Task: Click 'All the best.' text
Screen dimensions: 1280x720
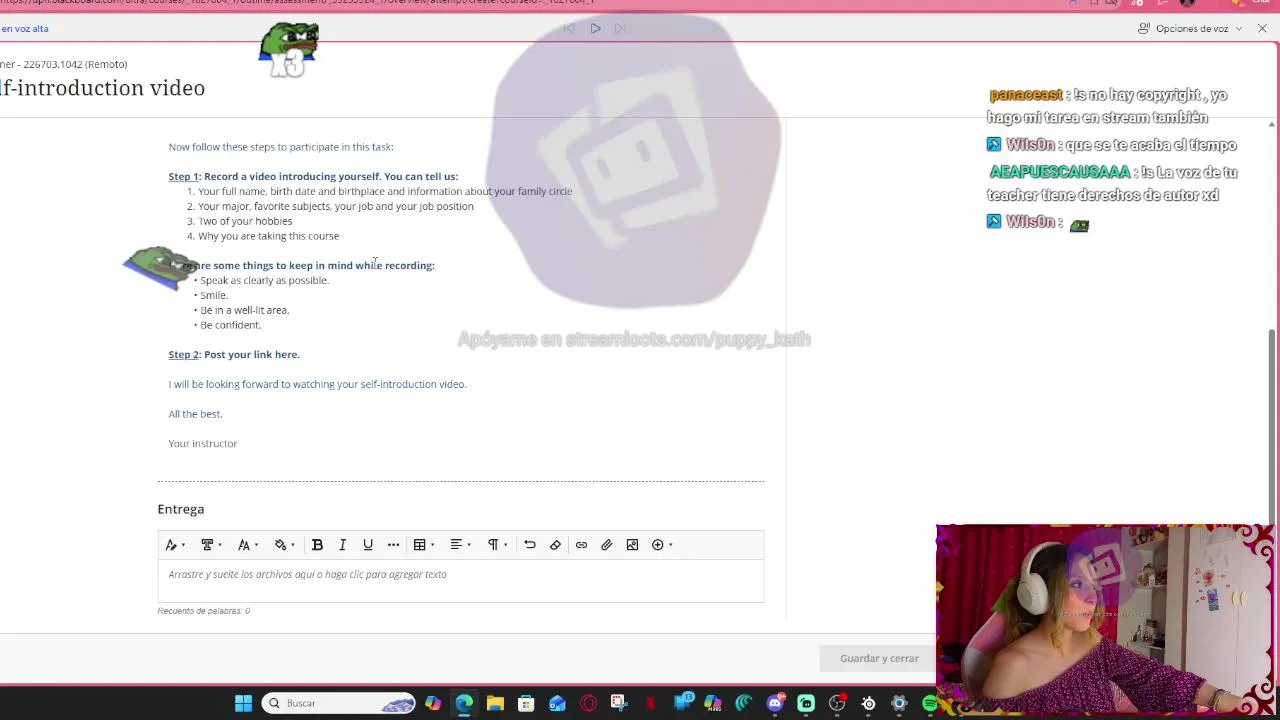Action: tap(195, 414)
